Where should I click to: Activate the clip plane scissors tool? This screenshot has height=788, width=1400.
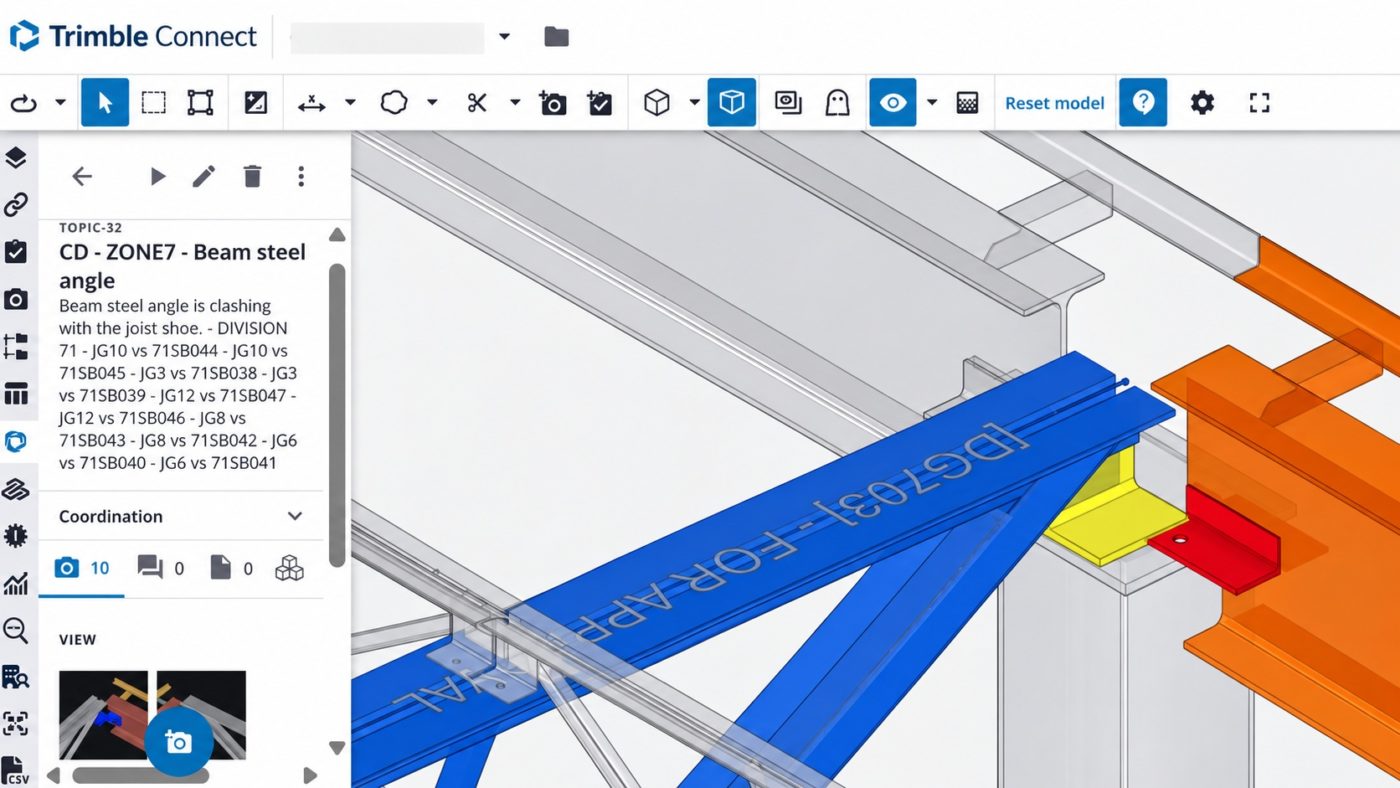coord(477,102)
